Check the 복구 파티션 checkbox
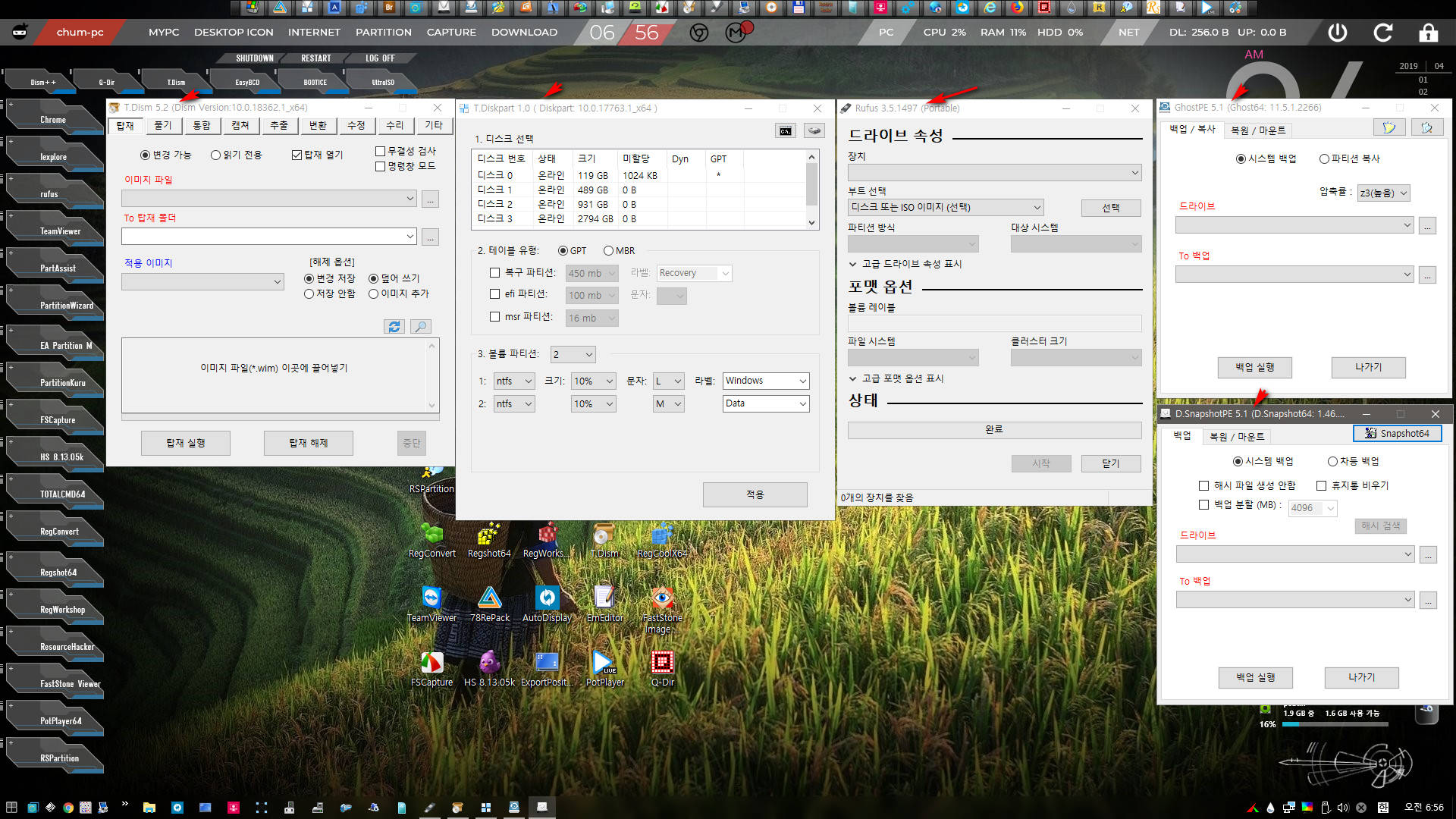This screenshot has width=1456, height=819. click(494, 272)
